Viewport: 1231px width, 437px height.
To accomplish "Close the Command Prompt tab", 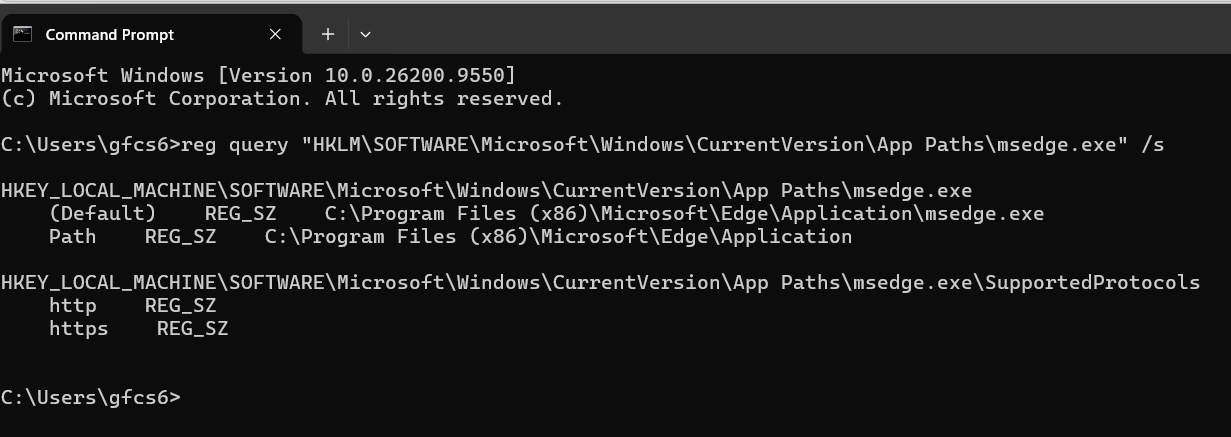I will 276,34.
